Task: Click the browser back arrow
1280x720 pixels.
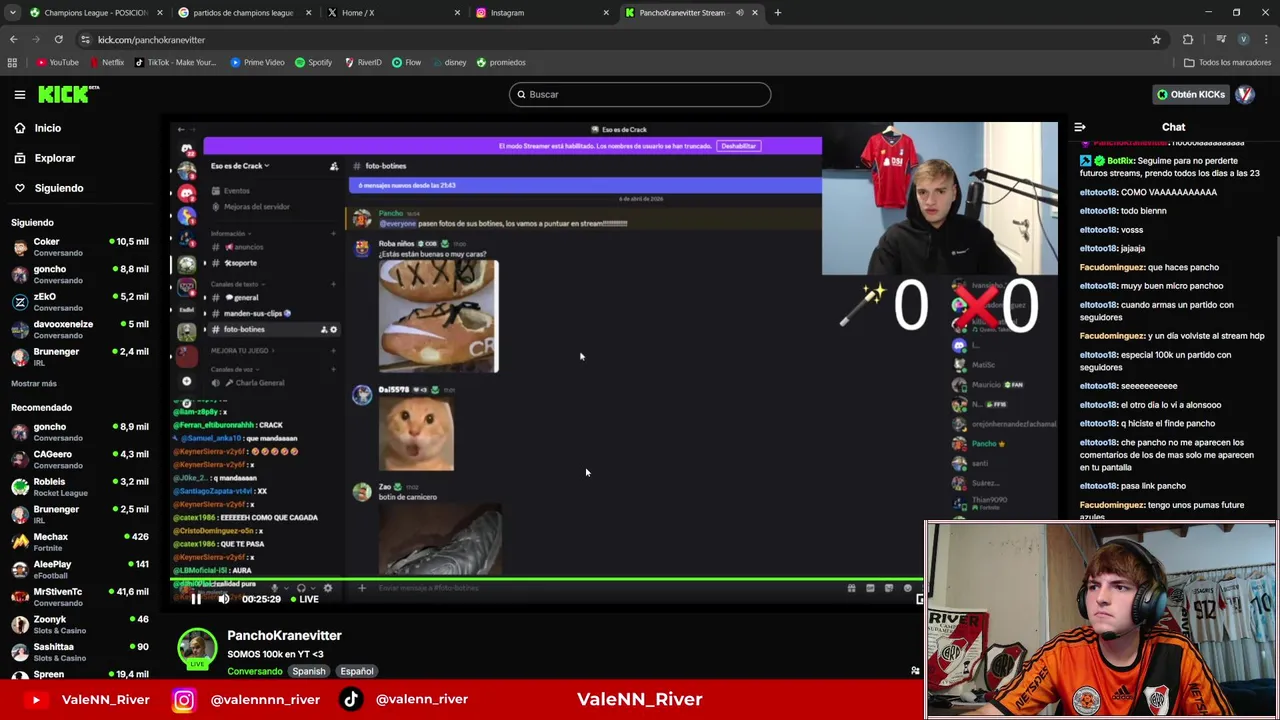Action: (x=13, y=39)
